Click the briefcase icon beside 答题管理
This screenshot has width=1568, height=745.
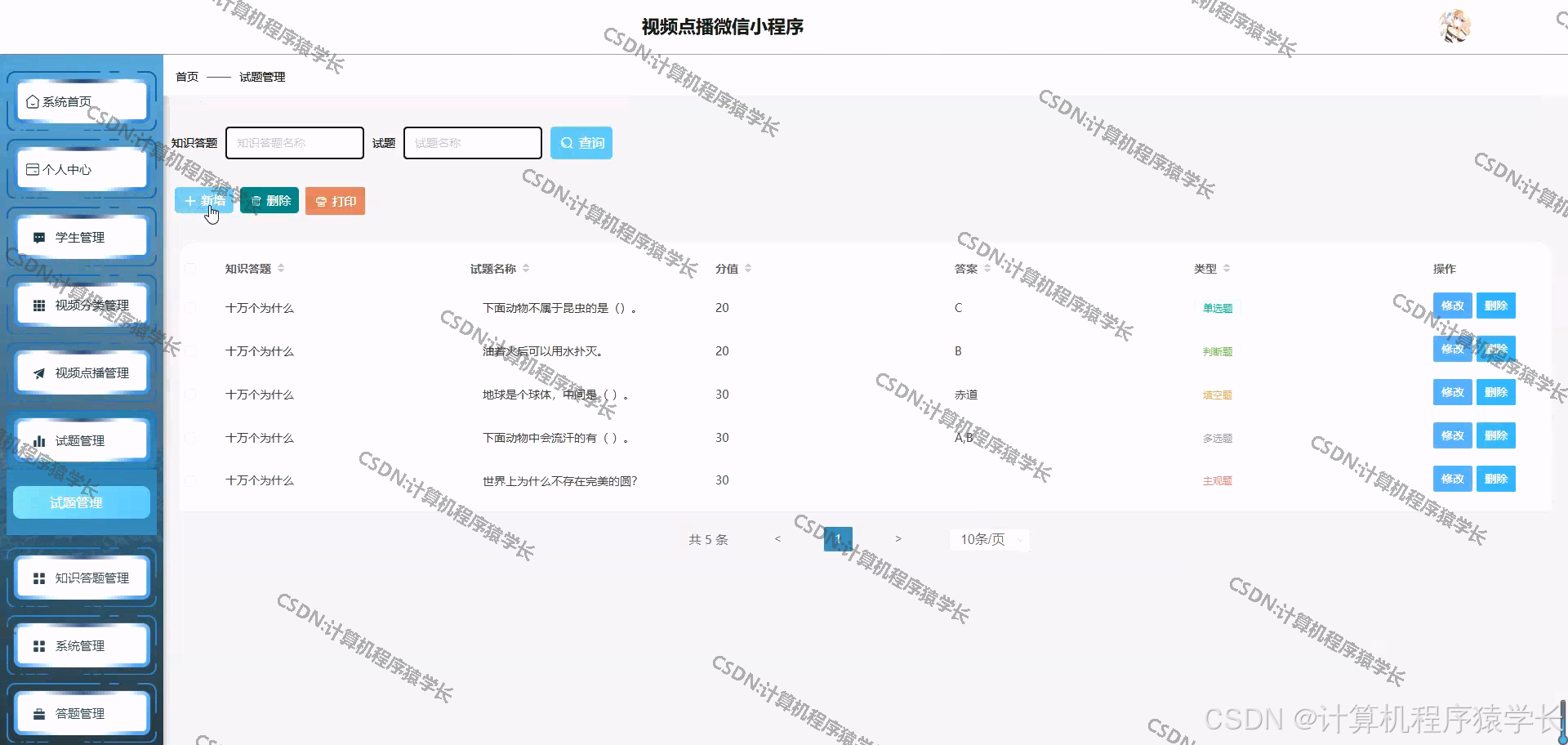[x=38, y=714]
